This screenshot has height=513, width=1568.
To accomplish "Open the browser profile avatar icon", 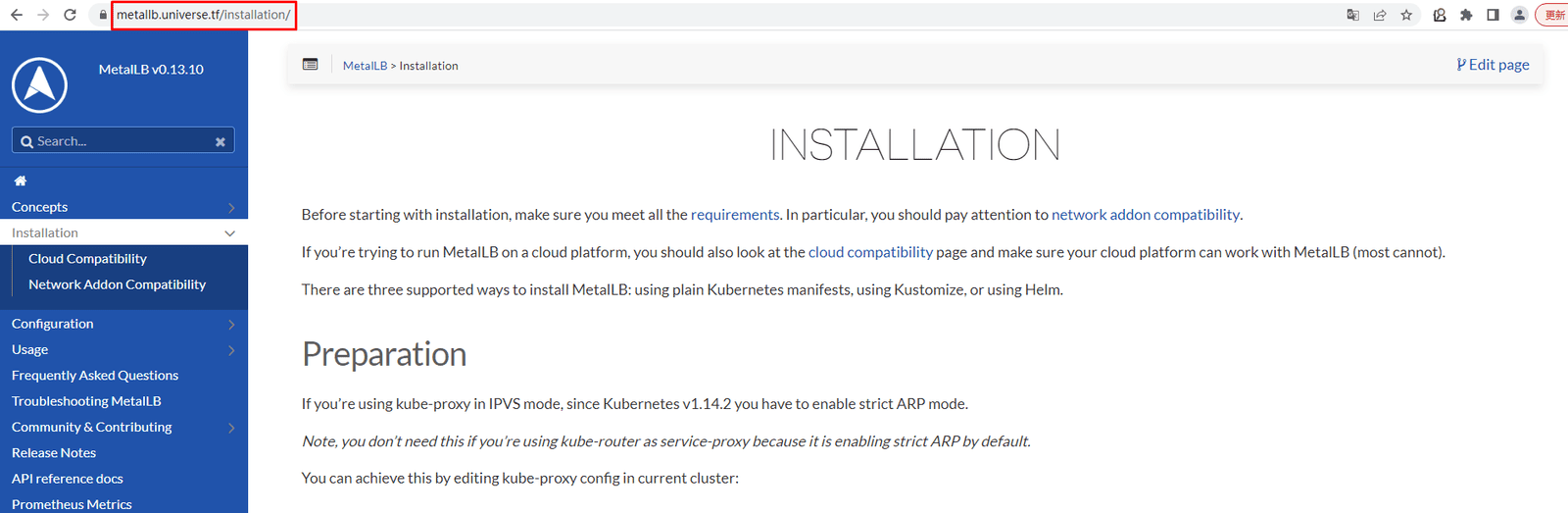I will 1519,15.
